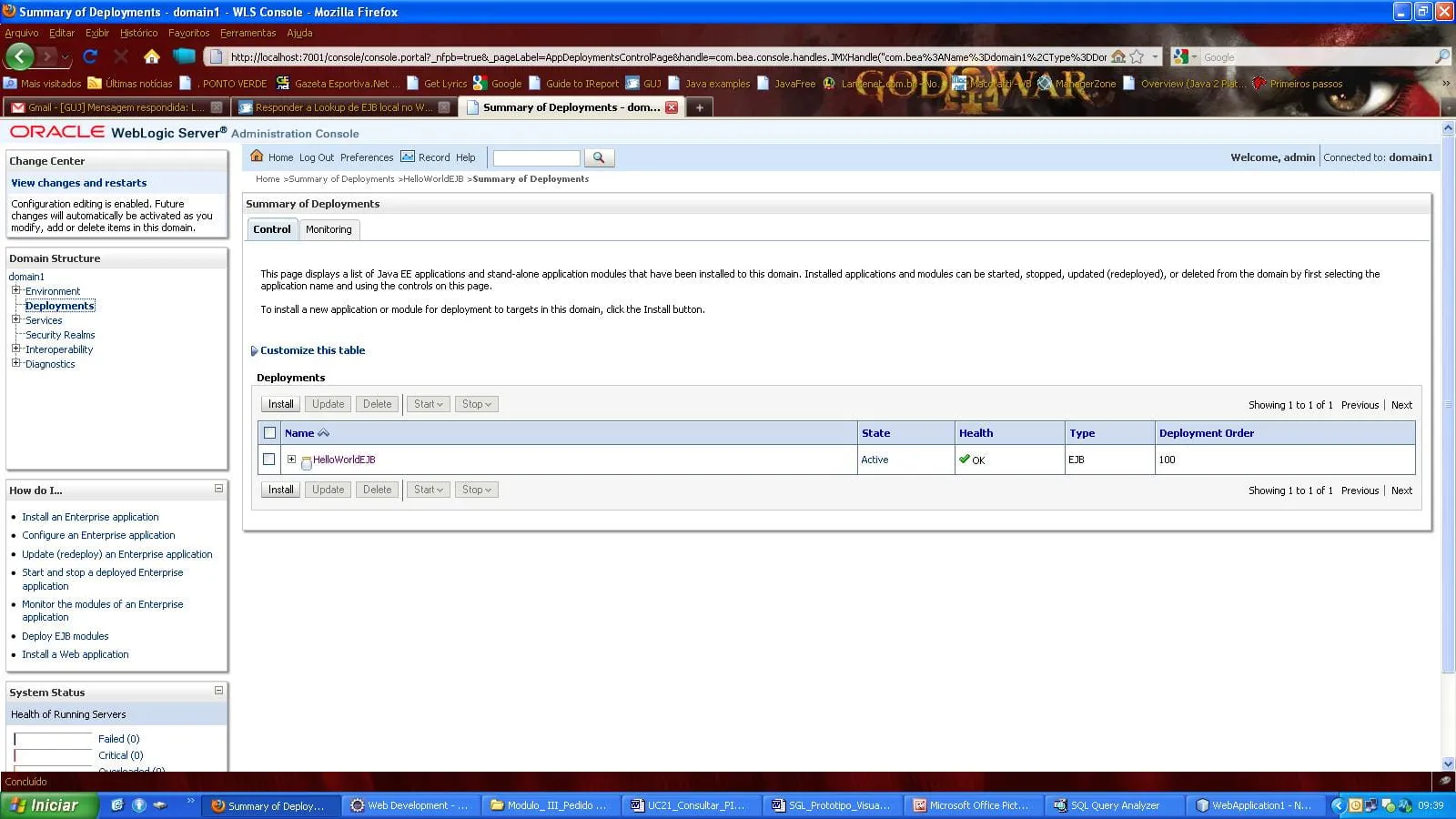
Task: Open the GUJ bookmark
Action: [x=643, y=83]
